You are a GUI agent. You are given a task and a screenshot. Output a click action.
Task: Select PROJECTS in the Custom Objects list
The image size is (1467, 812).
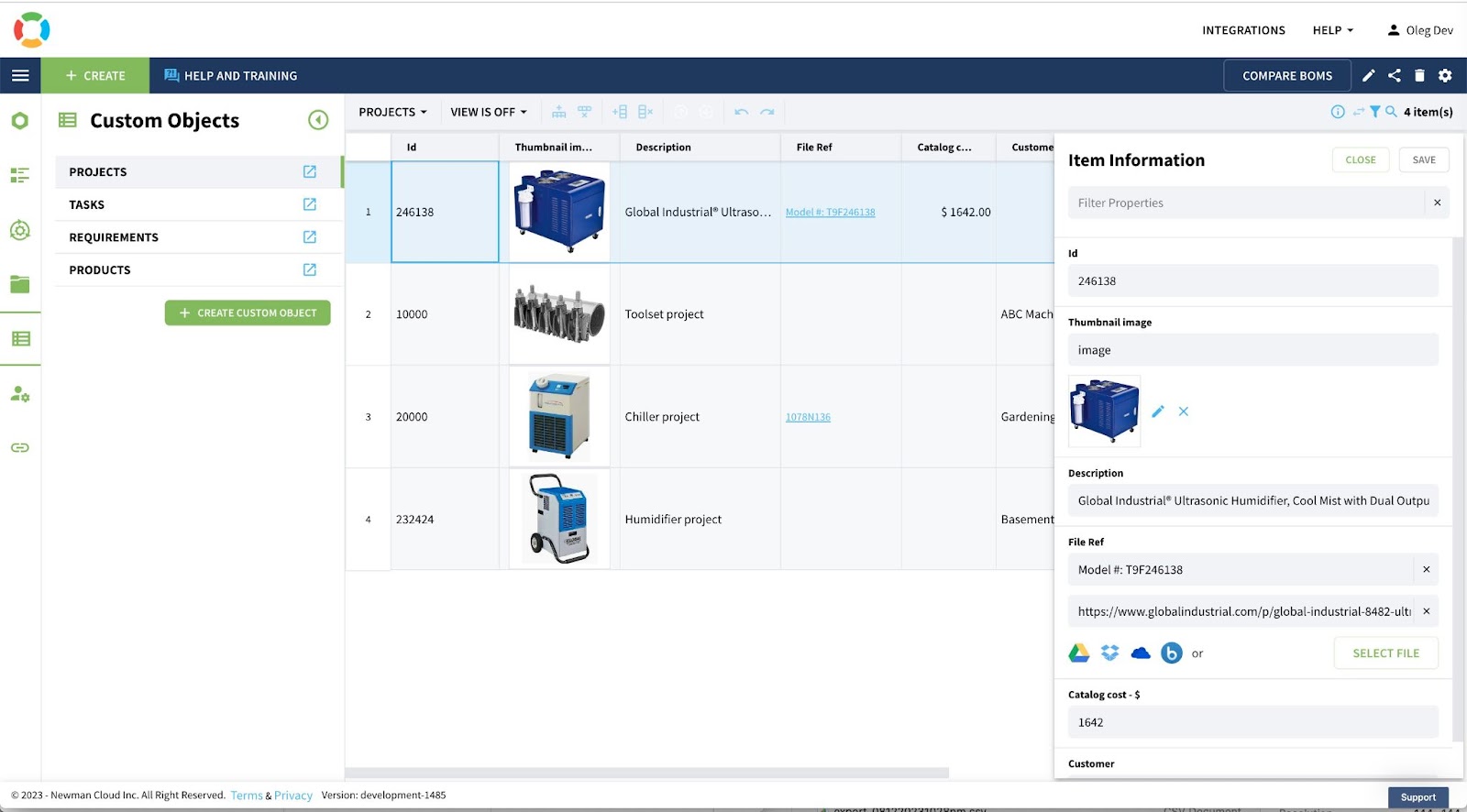pos(198,171)
